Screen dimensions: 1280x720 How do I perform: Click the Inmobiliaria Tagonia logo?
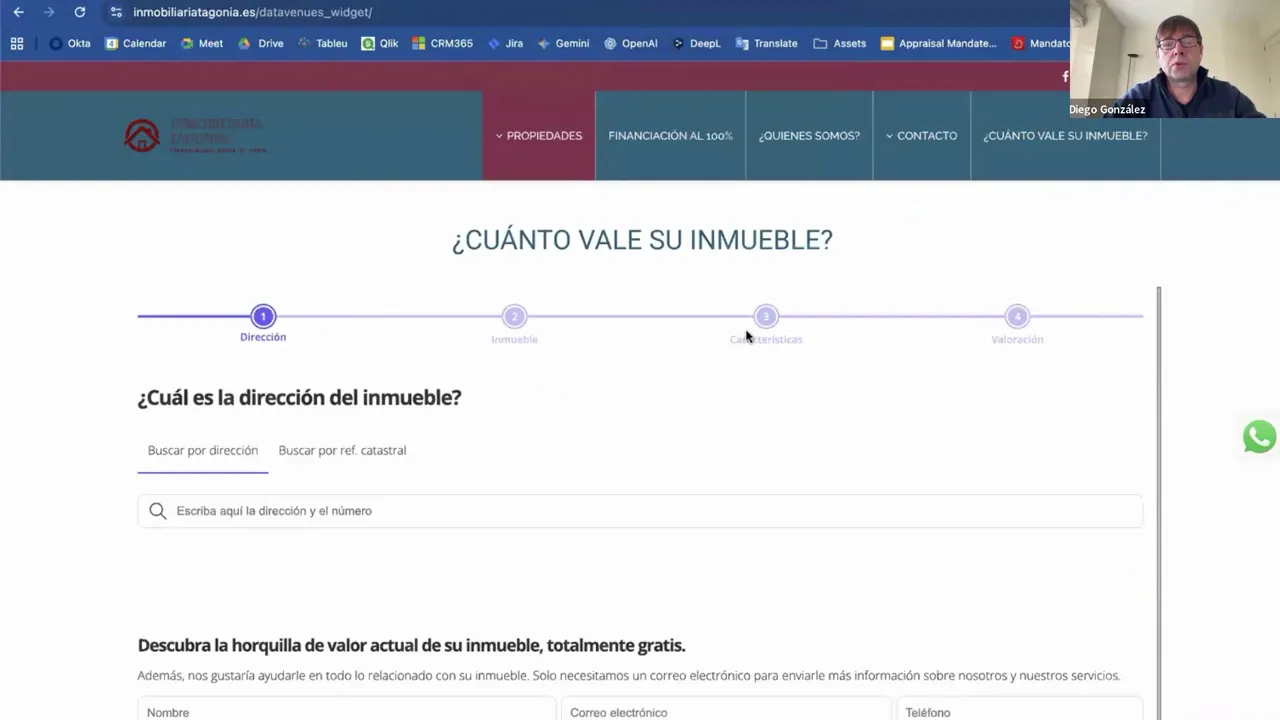(194, 135)
